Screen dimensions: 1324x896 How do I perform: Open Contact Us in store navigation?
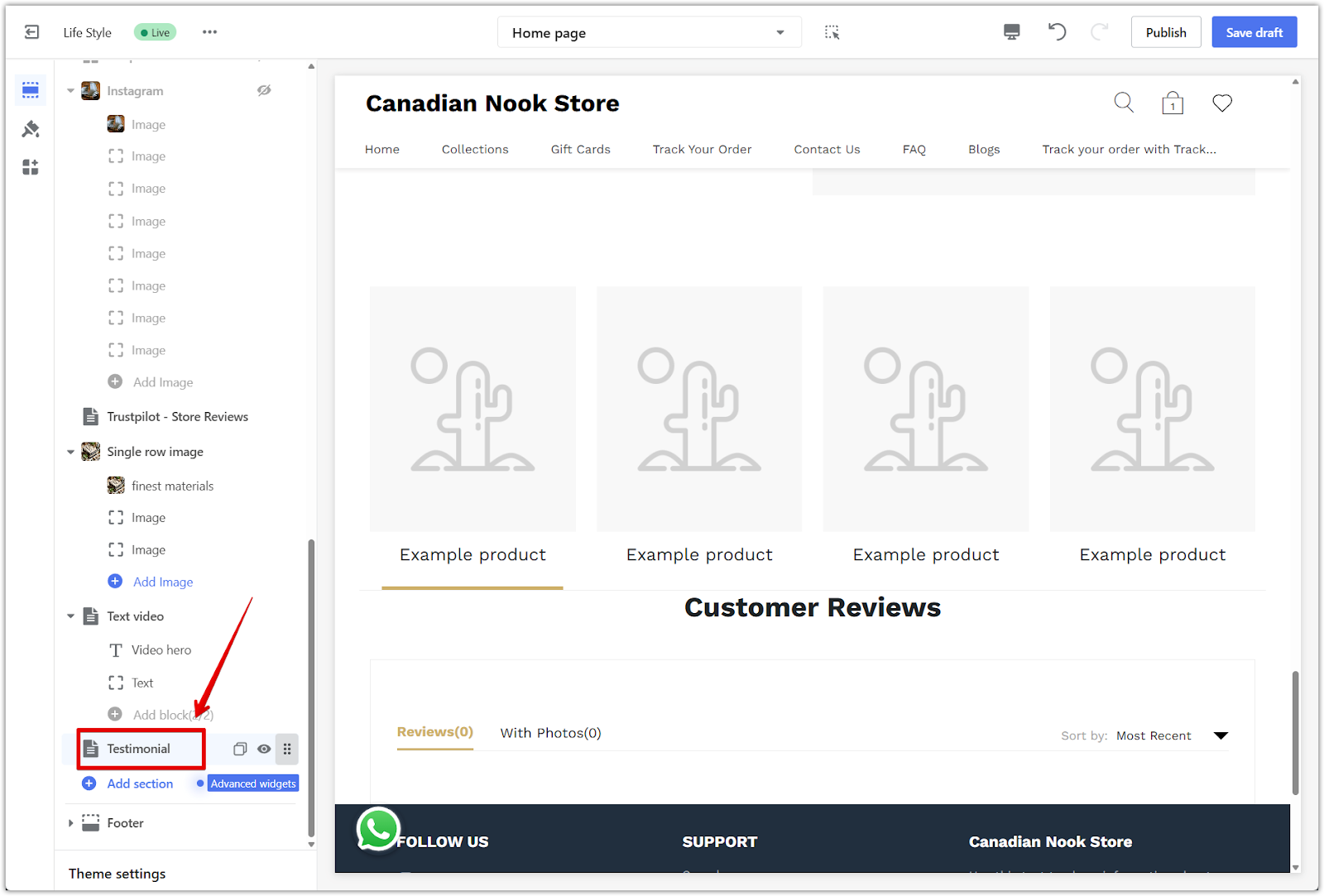coord(827,150)
